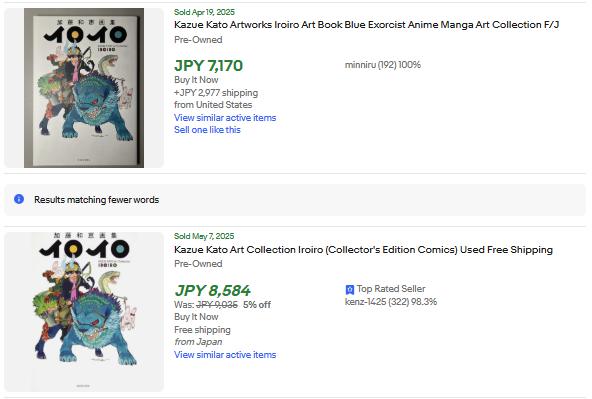Screen dimensions: 592x399
Task: Open 'Kazue Kato Artworks Iroiro Art Book' listing title
Action: tap(366, 25)
